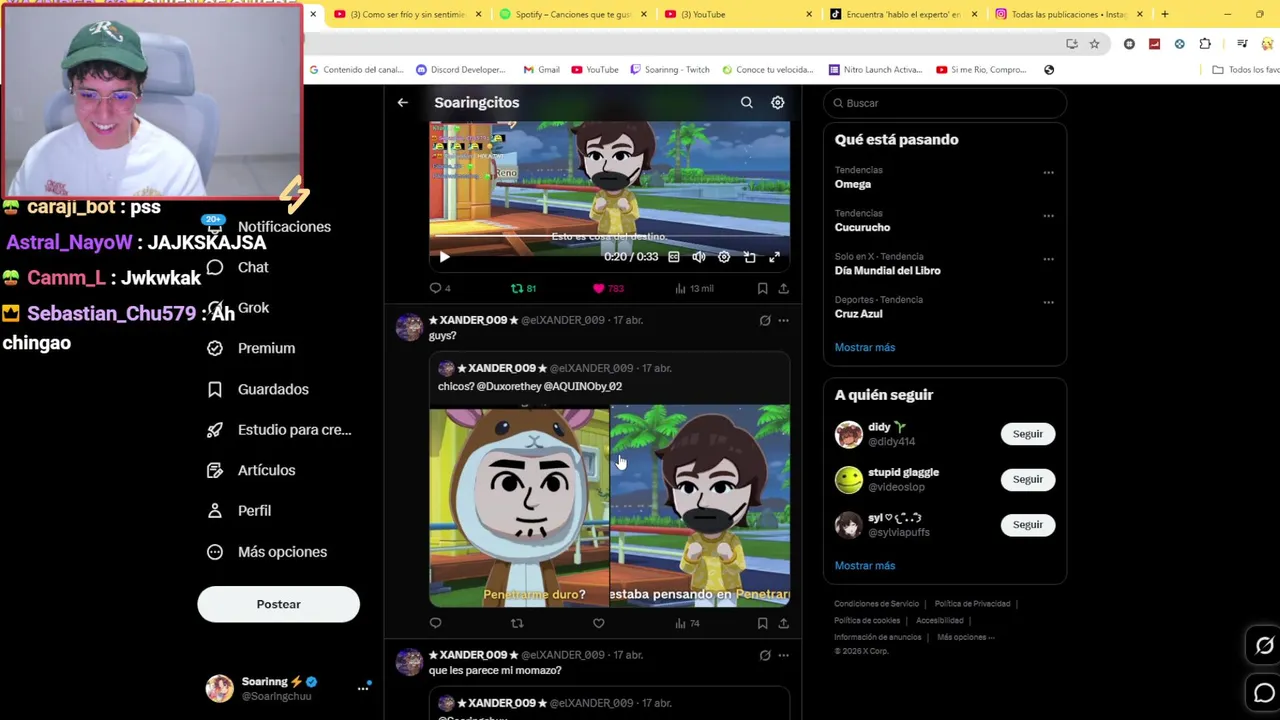The height and width of the screenshot is (720, 1280).
Task: Open a new browser tab
Action: click(1164, 14)
